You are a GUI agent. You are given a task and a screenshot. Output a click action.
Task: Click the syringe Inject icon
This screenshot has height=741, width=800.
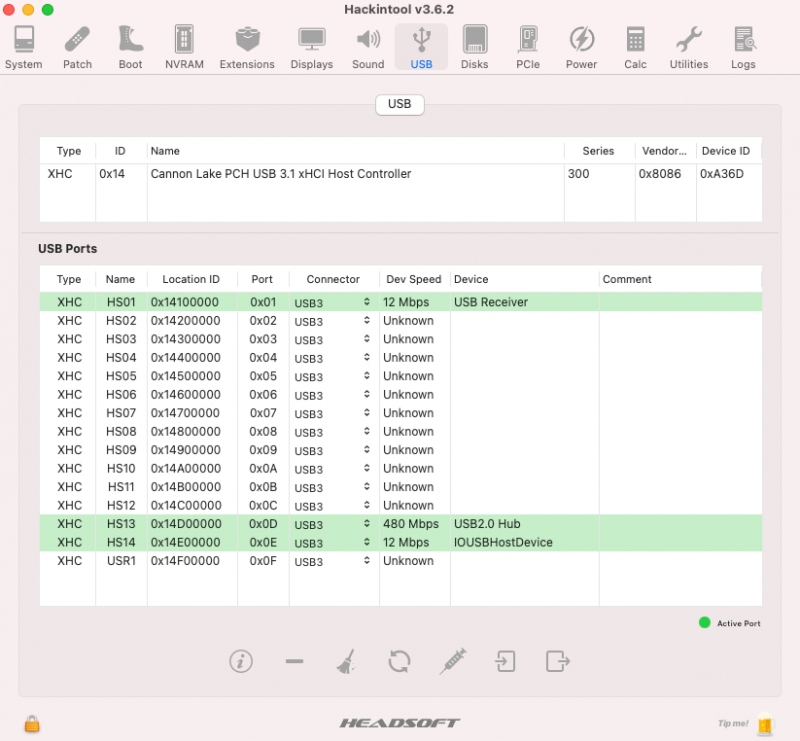[x=453, y=661]
